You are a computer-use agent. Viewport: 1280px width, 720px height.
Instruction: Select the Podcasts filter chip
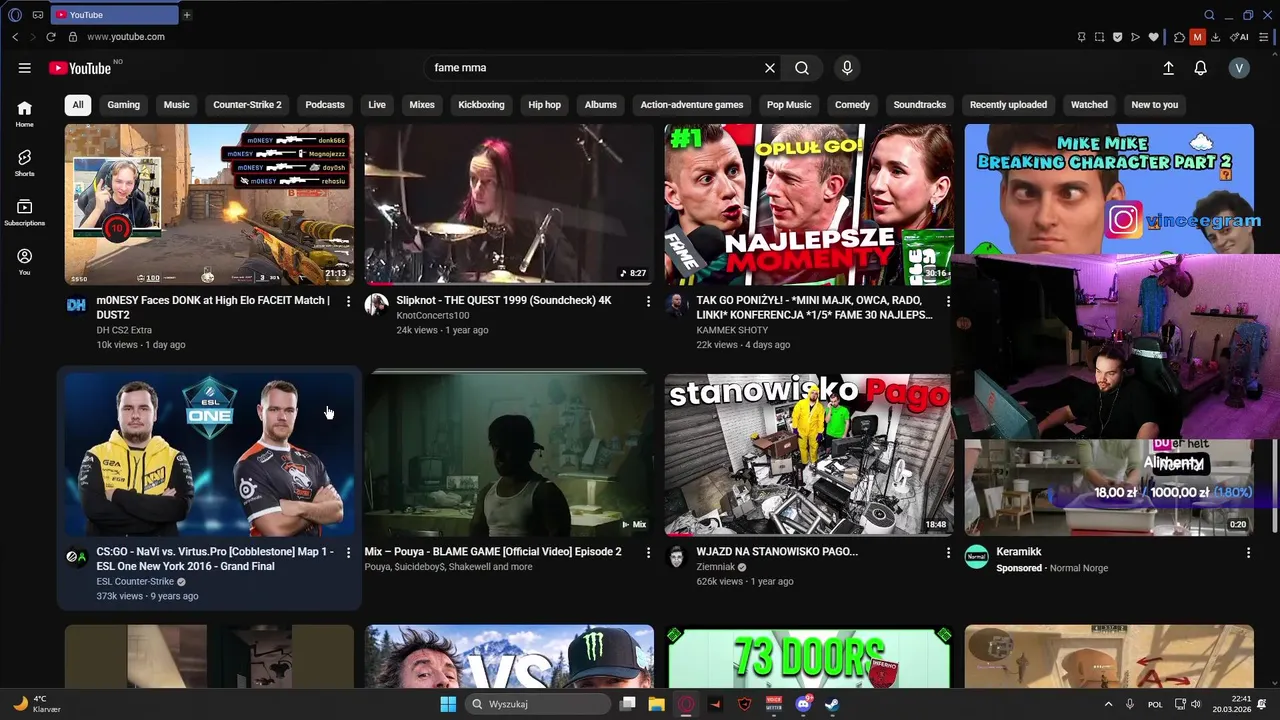325,104
